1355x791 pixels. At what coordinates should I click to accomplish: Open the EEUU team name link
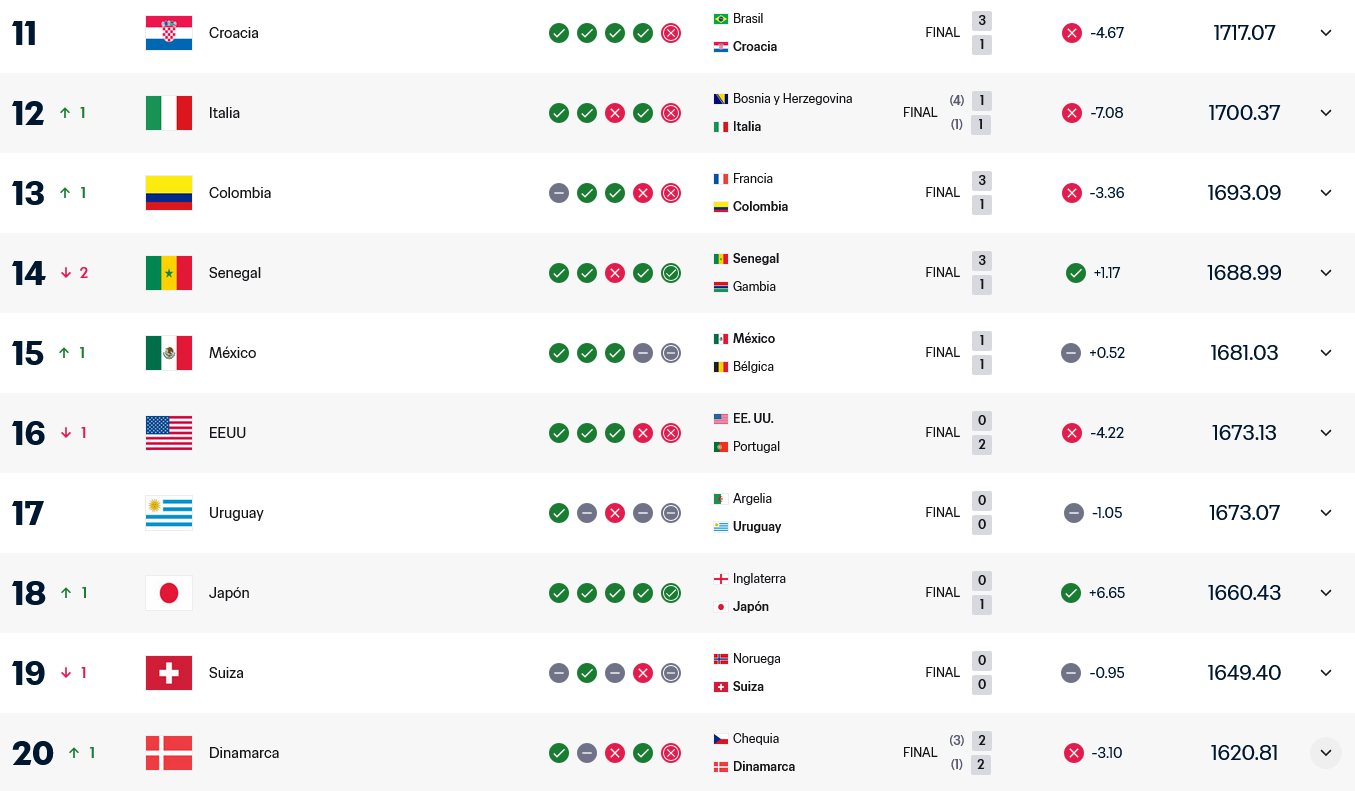(x=227, y=433)
